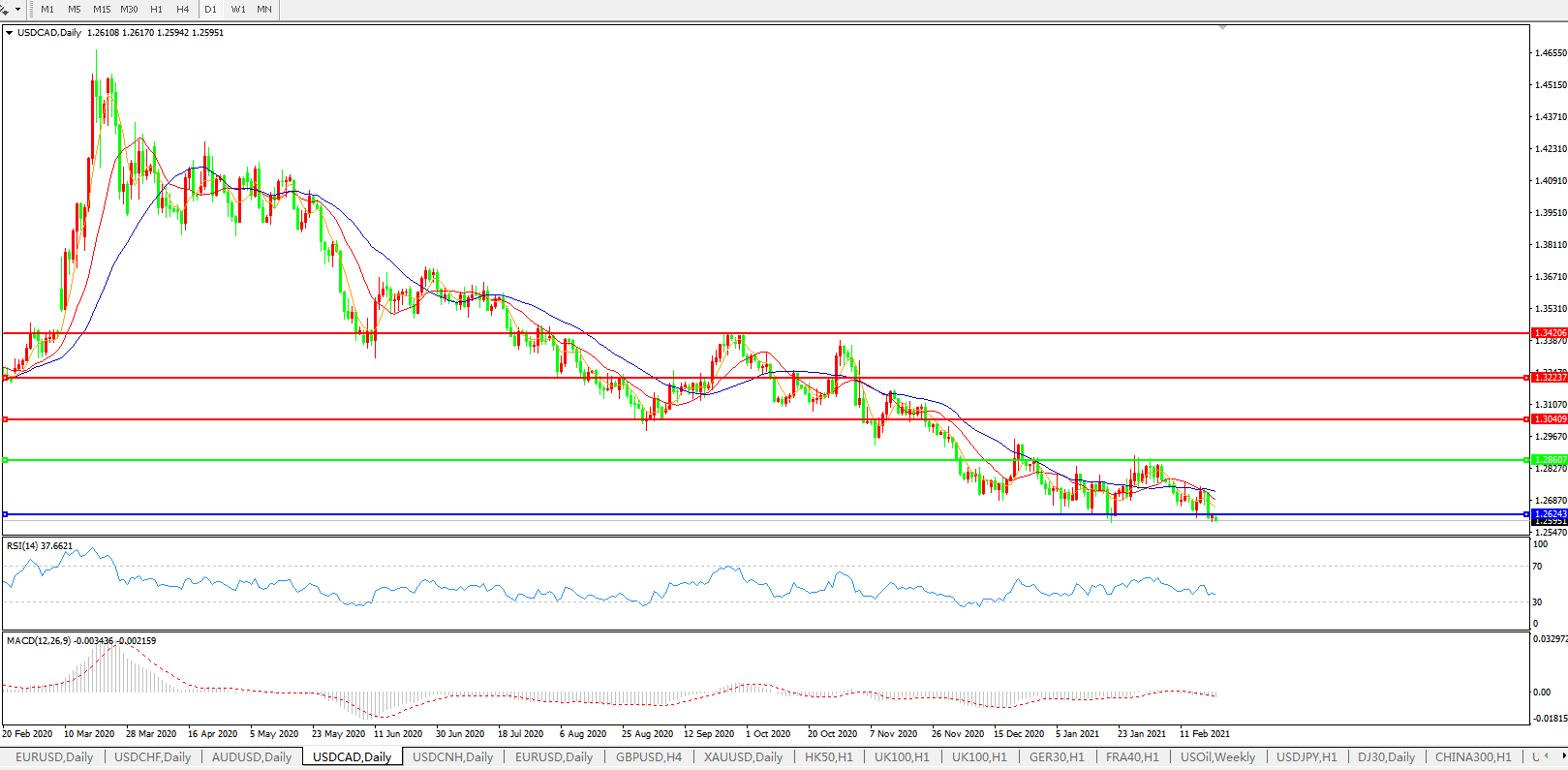Click the drawing objects tool icon at top-left
The height and width of the screenshot is (770, 1568).
(5, 9)
